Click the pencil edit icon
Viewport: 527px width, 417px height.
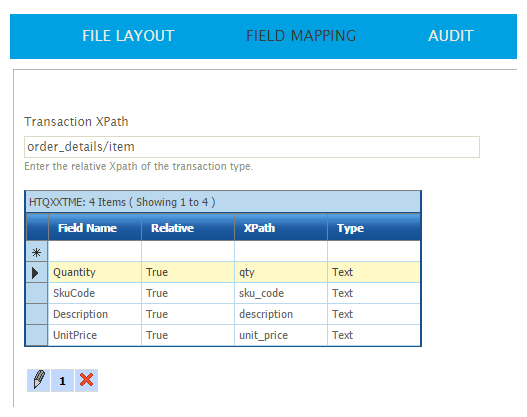tap(39, 380)
